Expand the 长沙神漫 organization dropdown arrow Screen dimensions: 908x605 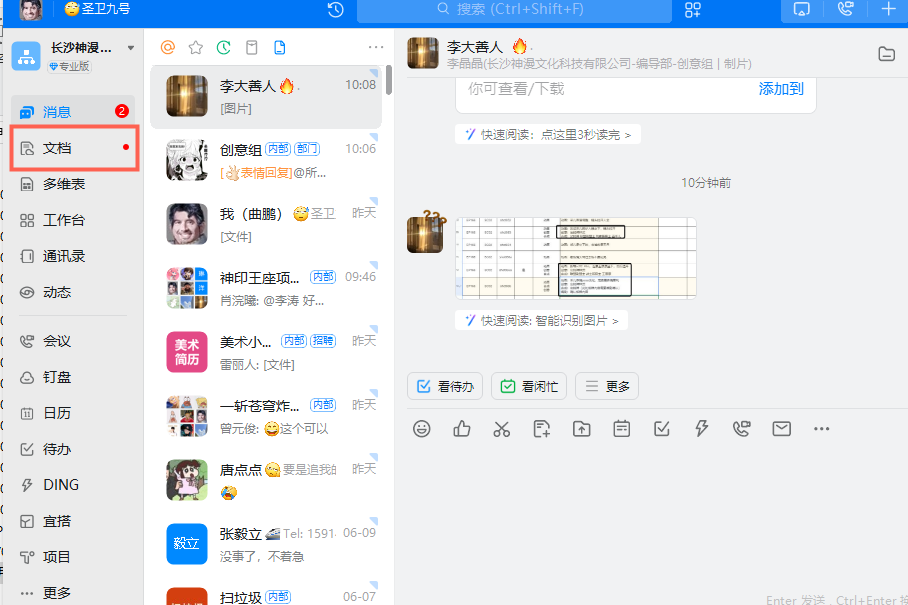click(x=131, y=48)
